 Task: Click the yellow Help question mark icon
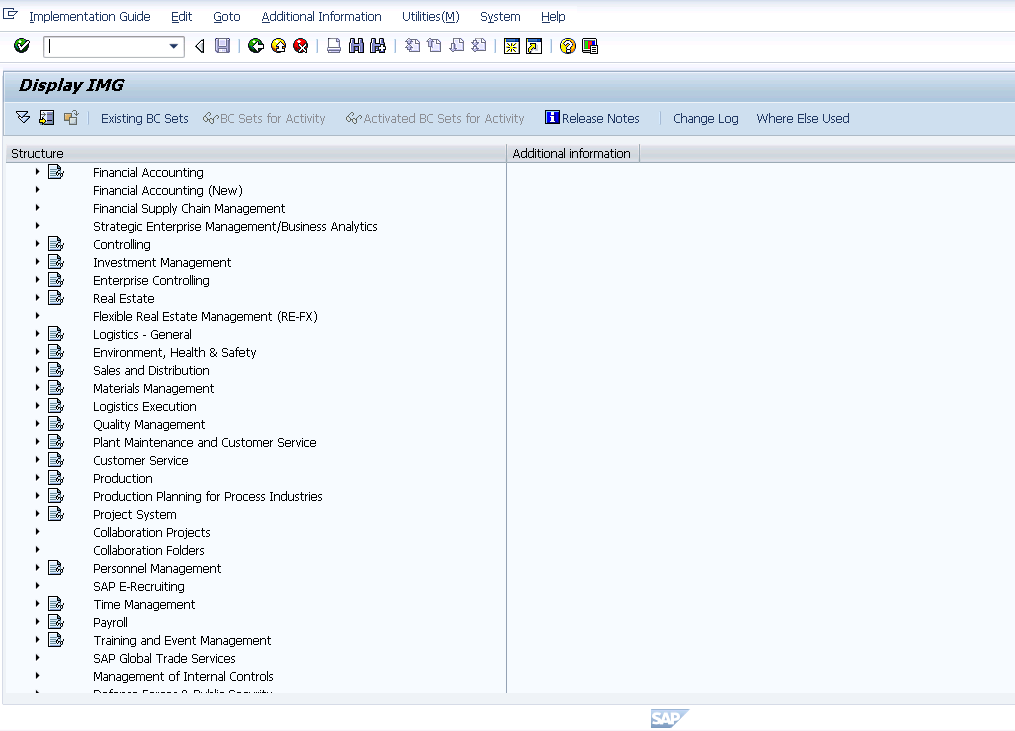pyautogui.click(x=568, y=46)
